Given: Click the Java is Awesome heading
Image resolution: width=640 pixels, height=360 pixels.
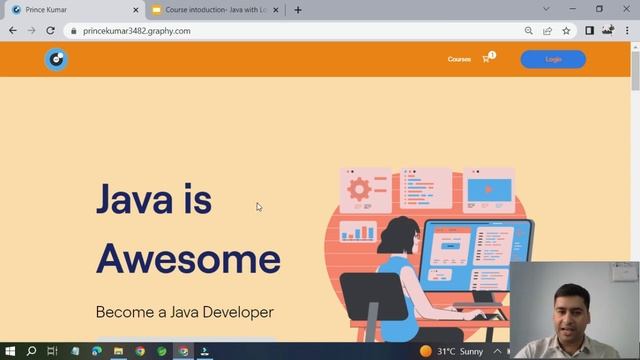Looking at the screenshot, I should tap(188, 229).
